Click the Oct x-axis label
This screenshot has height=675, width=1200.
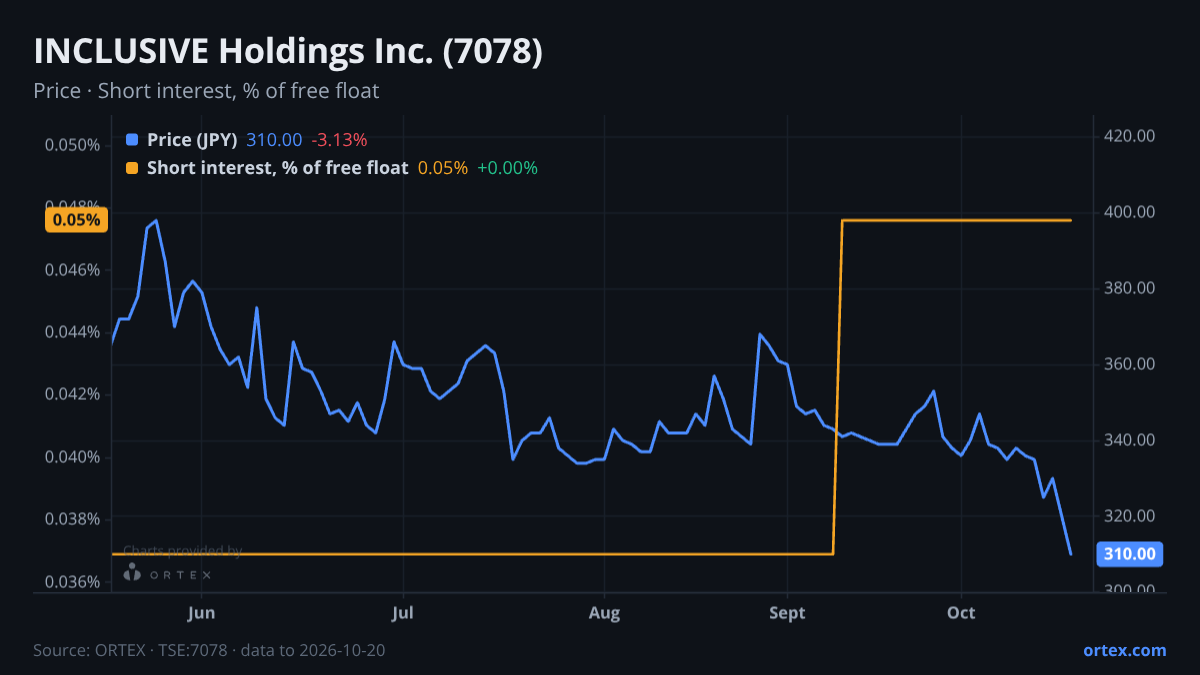pos(961,612)
